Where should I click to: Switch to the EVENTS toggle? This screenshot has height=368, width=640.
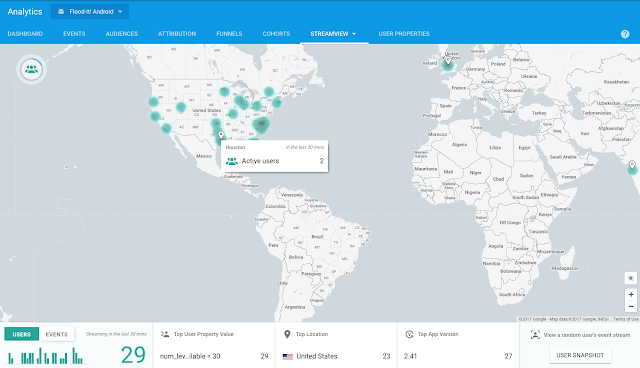click(x=57, y=334)
